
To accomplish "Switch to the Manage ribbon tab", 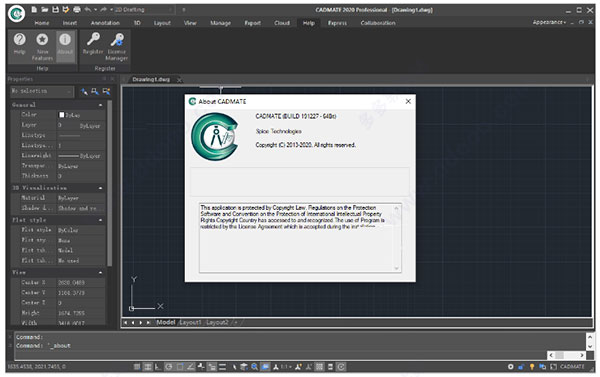I will click(x=220, y=23).
